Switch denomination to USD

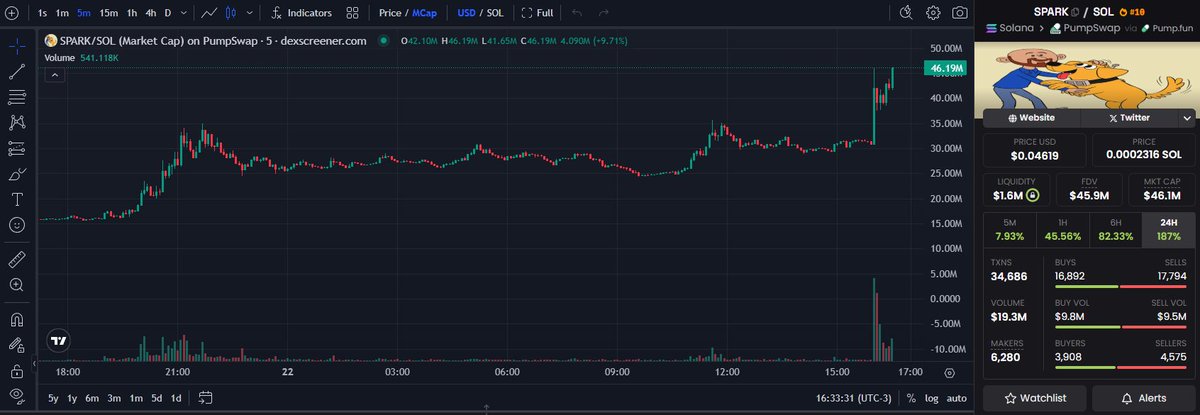click(x=466, y=13)
